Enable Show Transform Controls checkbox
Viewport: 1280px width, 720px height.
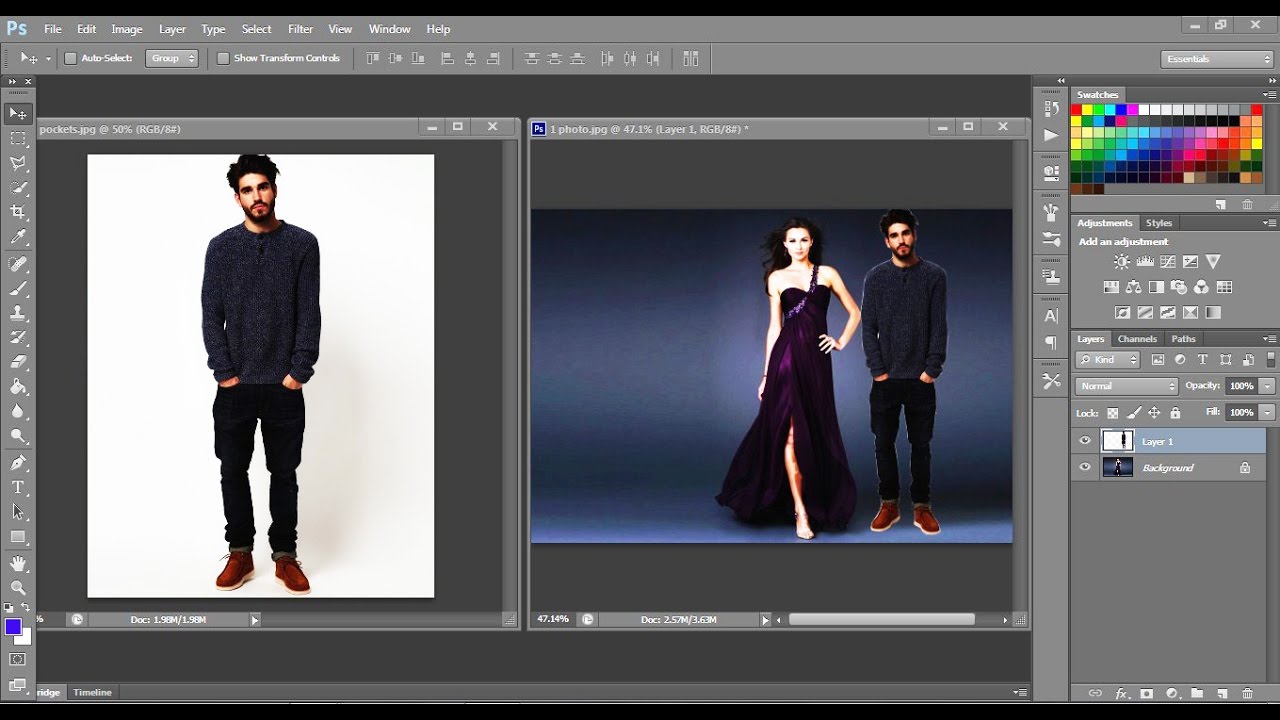coord(223,59)
